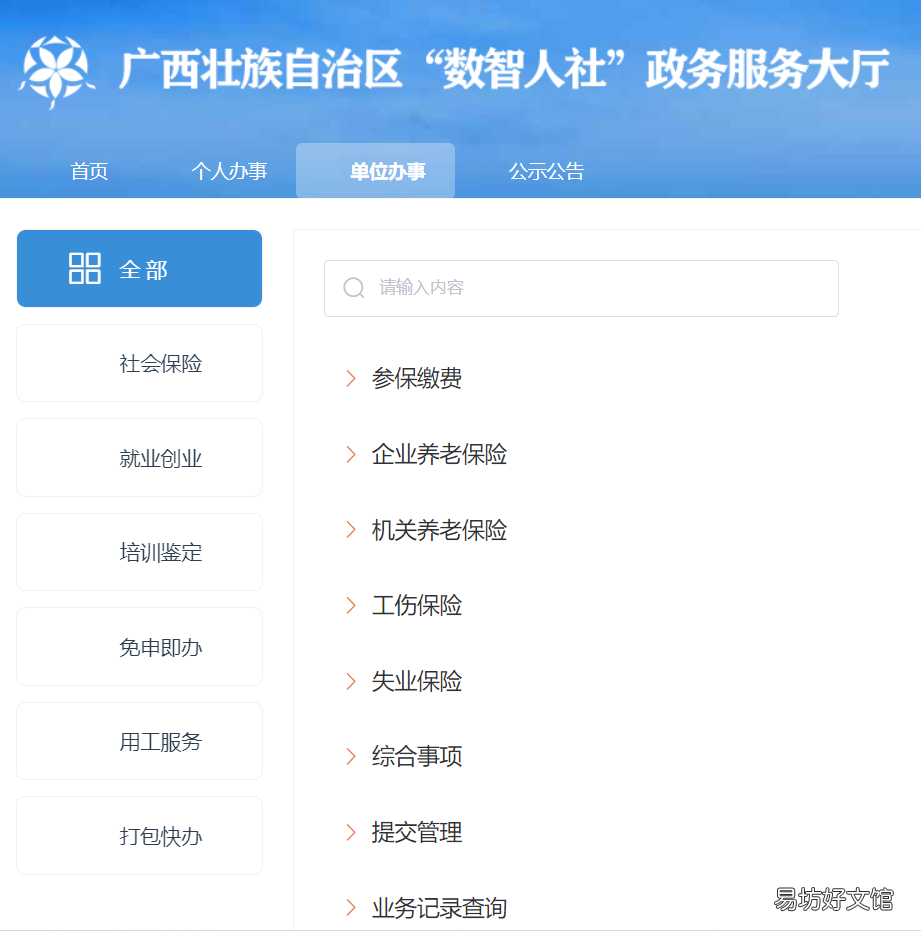Expand the 综合事项 chevron
This screenshot has width=921, height=931.
[351, 756]
